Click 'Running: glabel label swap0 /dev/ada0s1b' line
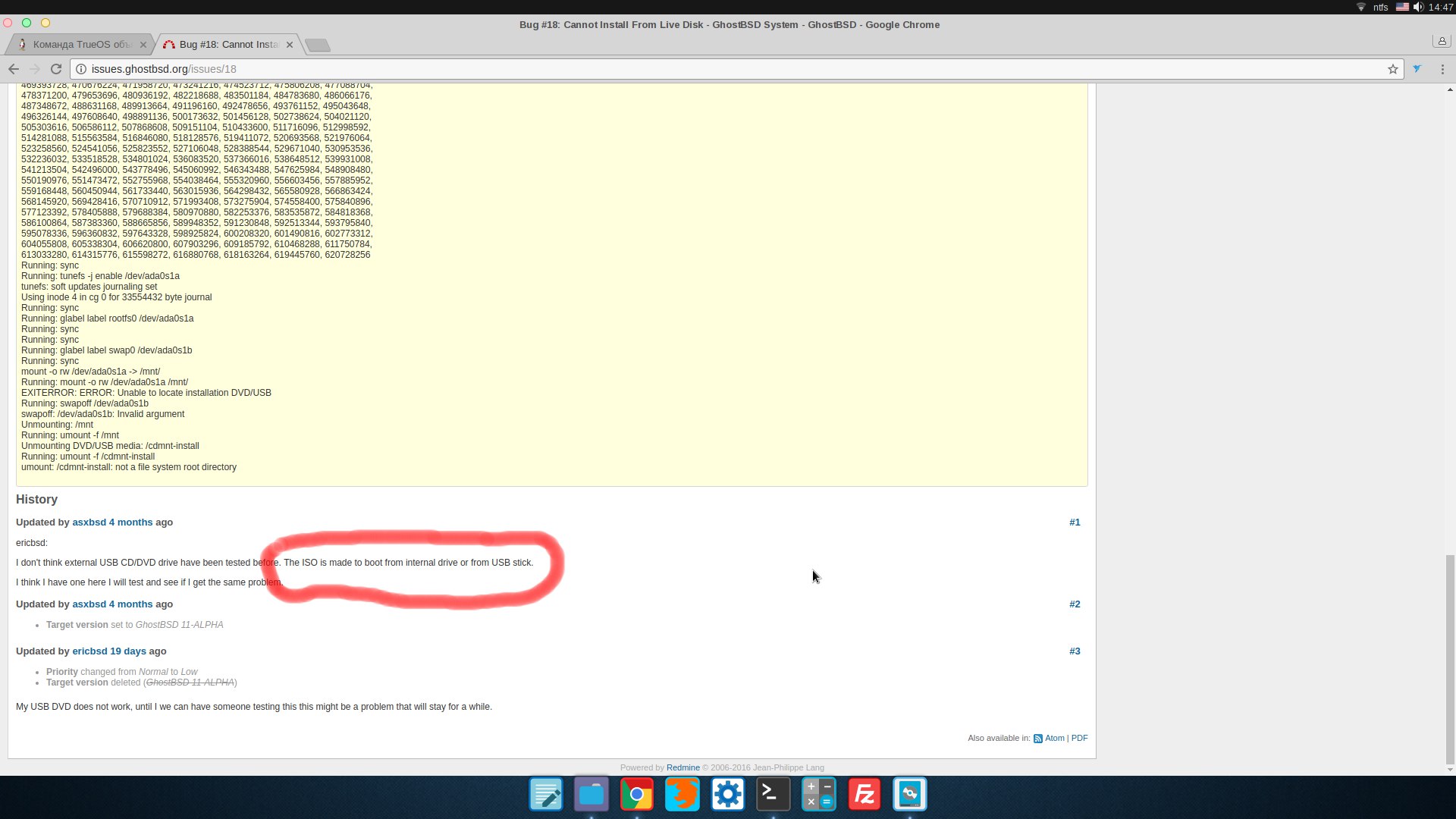Image resolution: width=1456 pixels, height=819 pixels. tap(107, 350)
